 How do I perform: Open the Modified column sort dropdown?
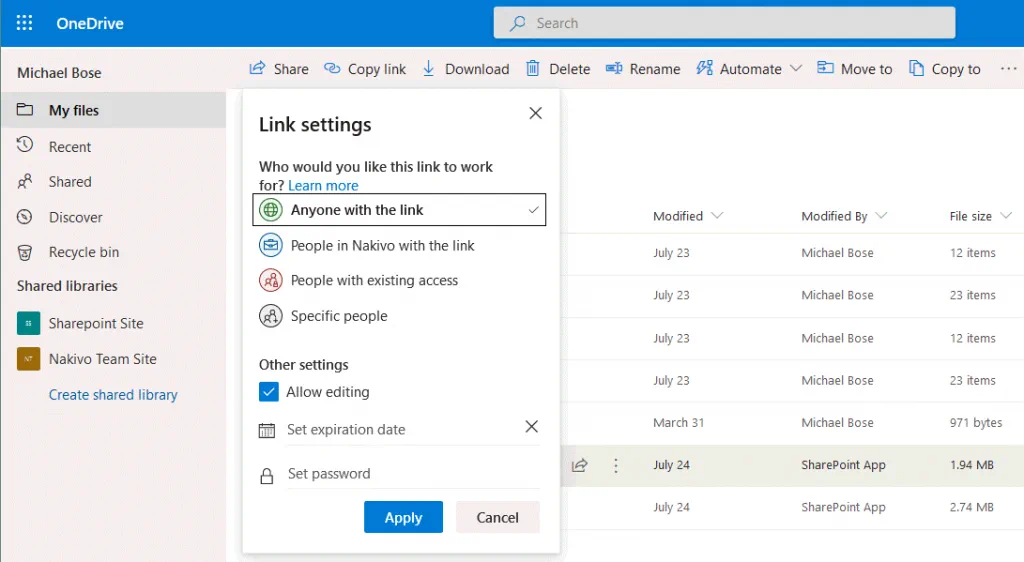tap(716, 216)
